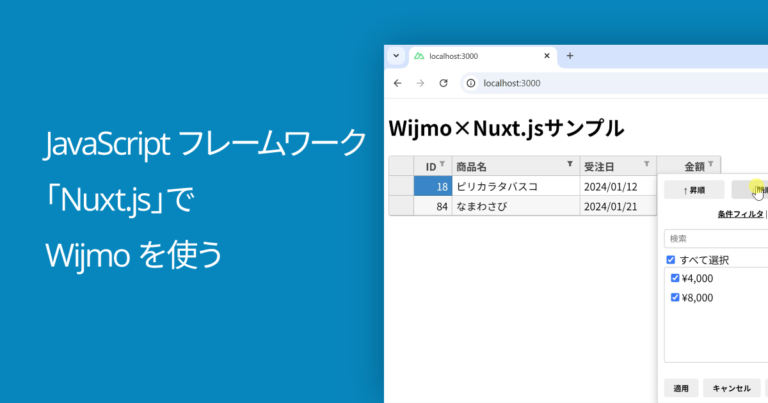Go back with the browser back arrow
The image size is (768, 403).
coord(397,83)
